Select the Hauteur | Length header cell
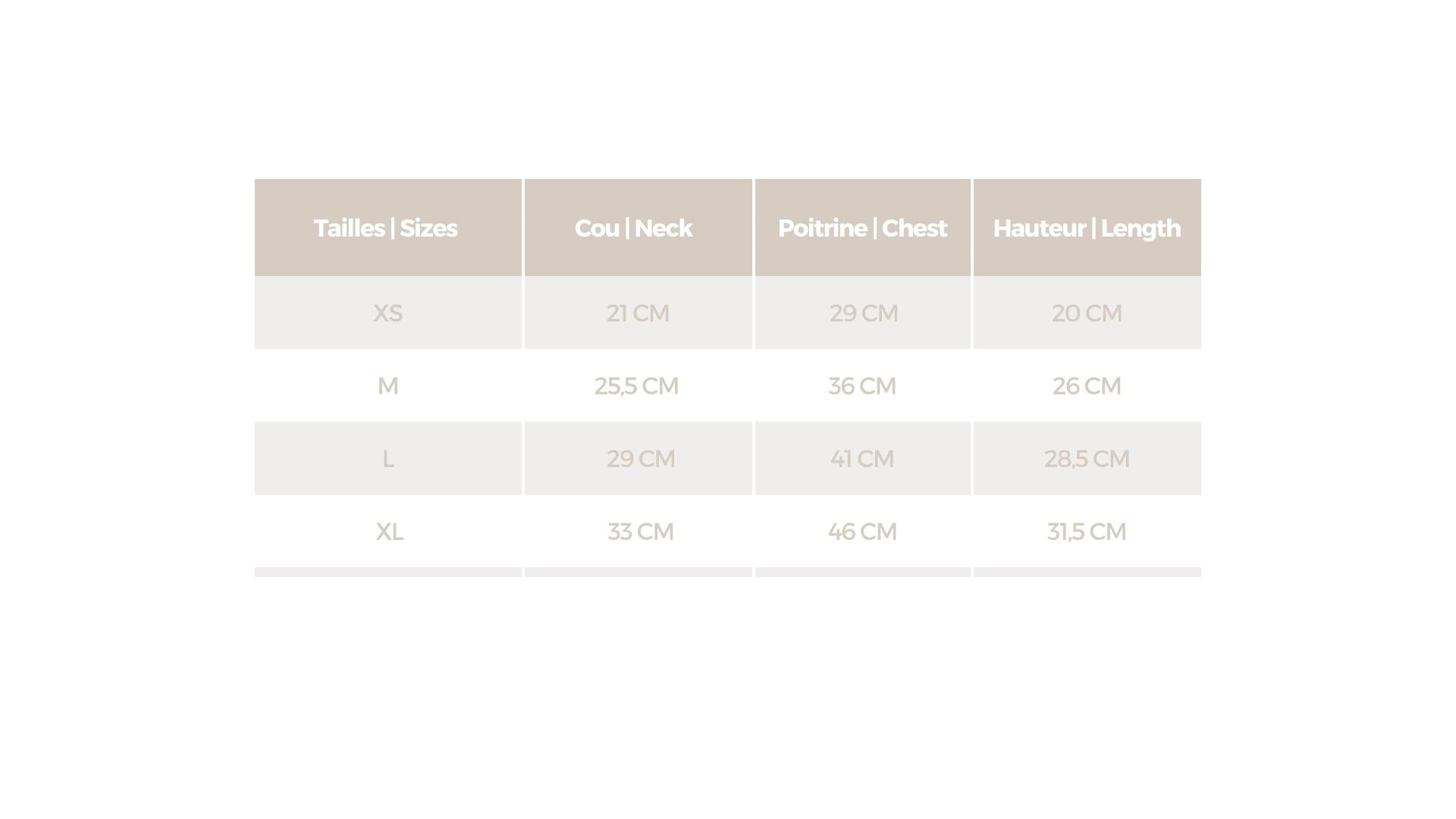Viewport: 1456px width, 819px height. click(x=1087, y=228)
